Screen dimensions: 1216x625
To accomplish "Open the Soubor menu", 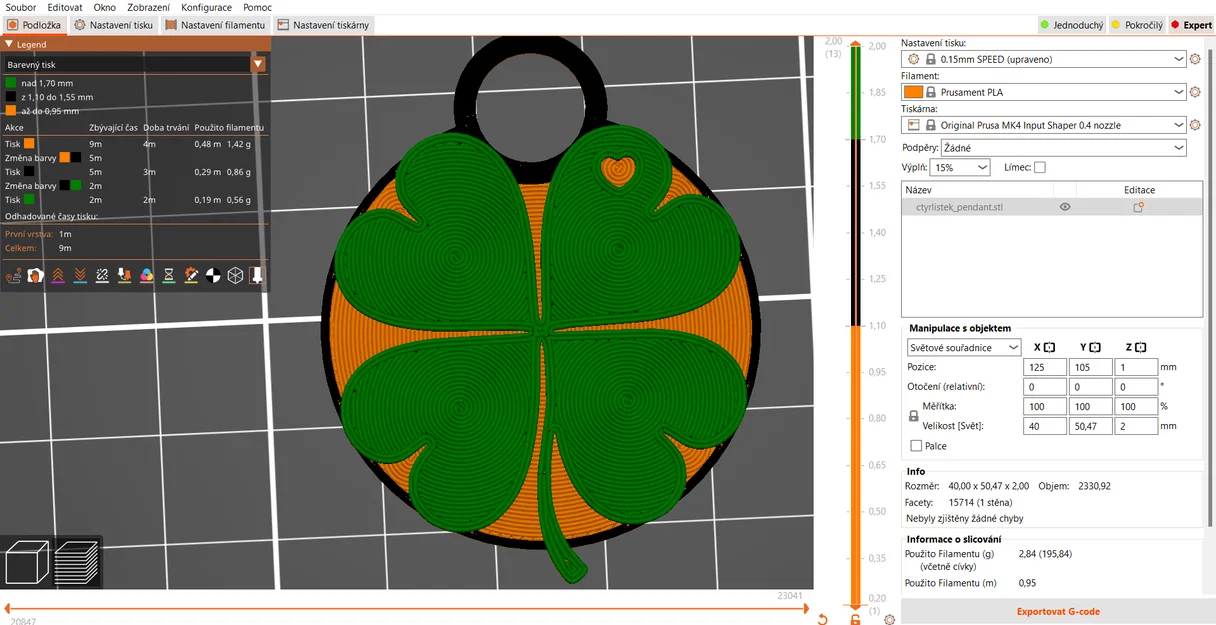I will (x=21, y=7).
